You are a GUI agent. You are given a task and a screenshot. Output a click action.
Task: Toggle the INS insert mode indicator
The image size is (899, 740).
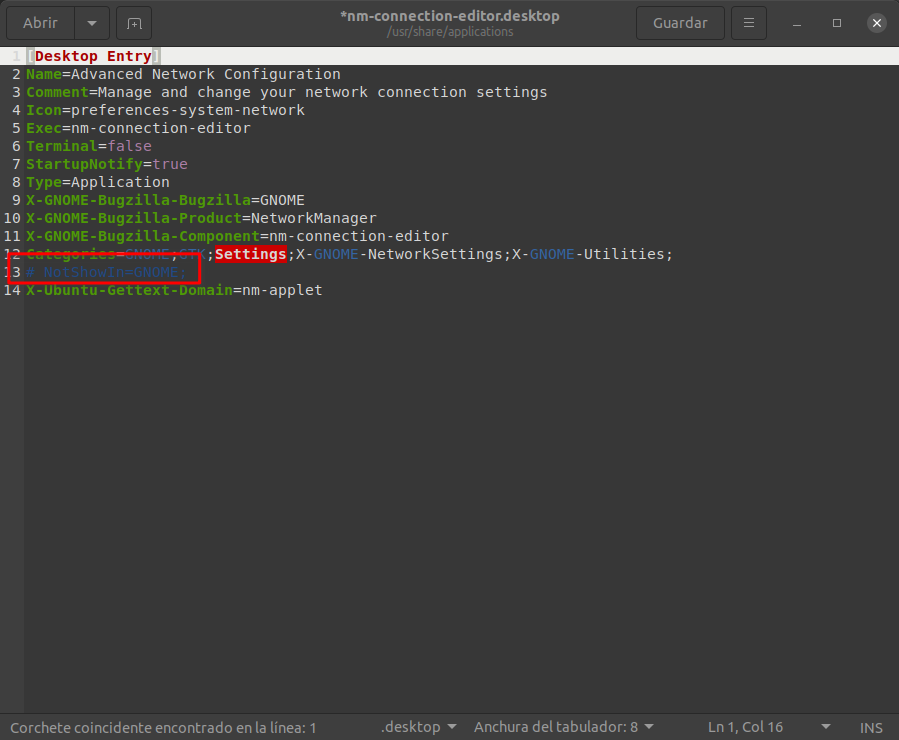coord(871,727)
